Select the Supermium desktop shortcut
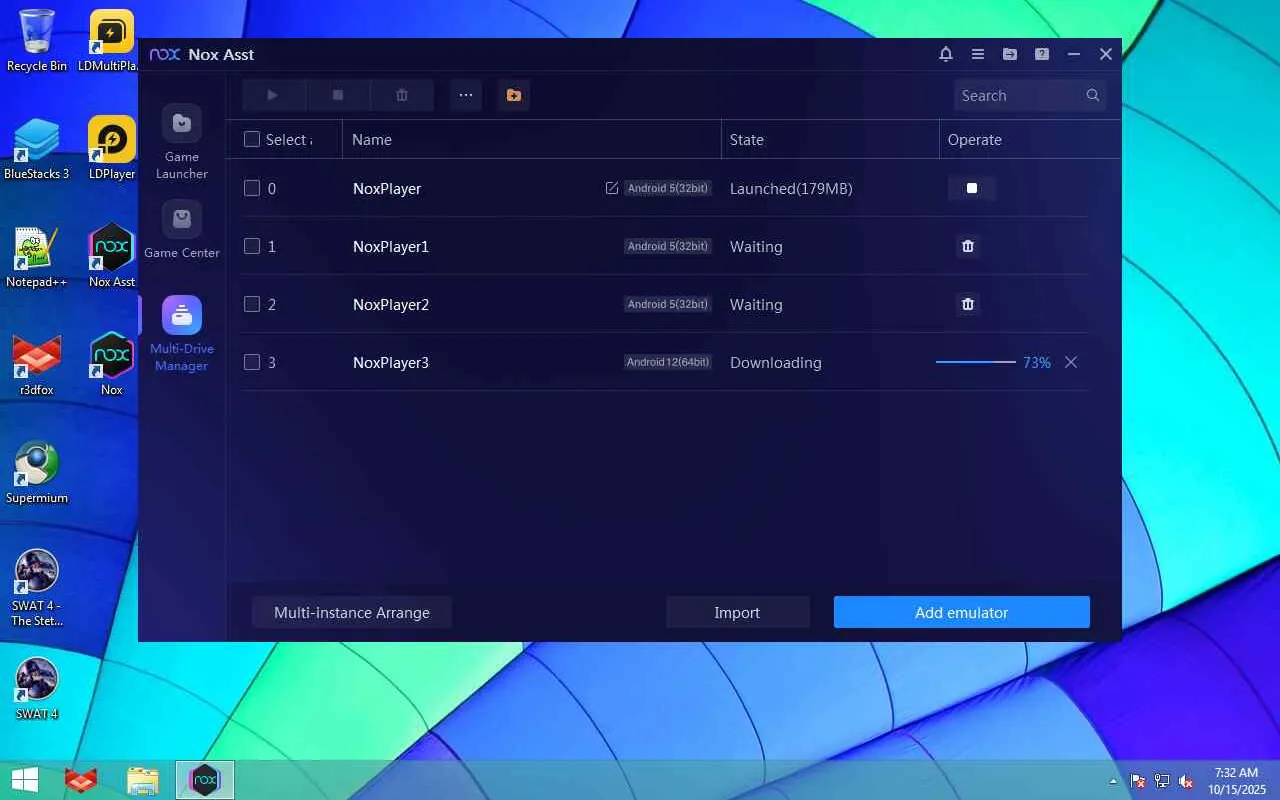This screenshot has height=800, width=1280. coord(37,473)
